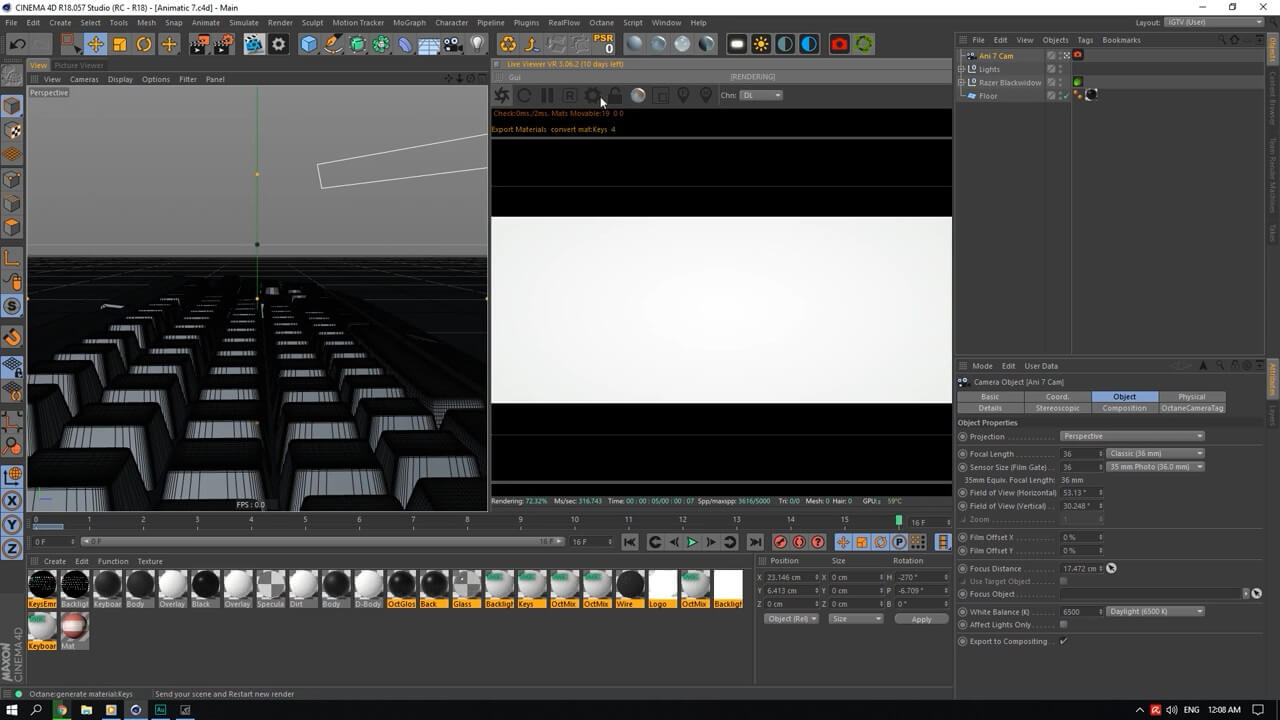
Task: Open the Edit Render Settings gear icon
Action: 278,44
